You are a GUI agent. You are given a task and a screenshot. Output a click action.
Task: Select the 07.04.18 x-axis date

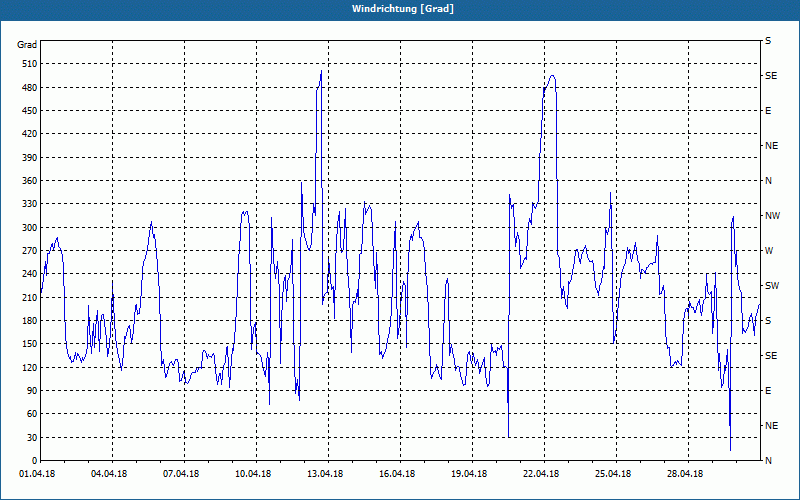(x=181, y=474)
